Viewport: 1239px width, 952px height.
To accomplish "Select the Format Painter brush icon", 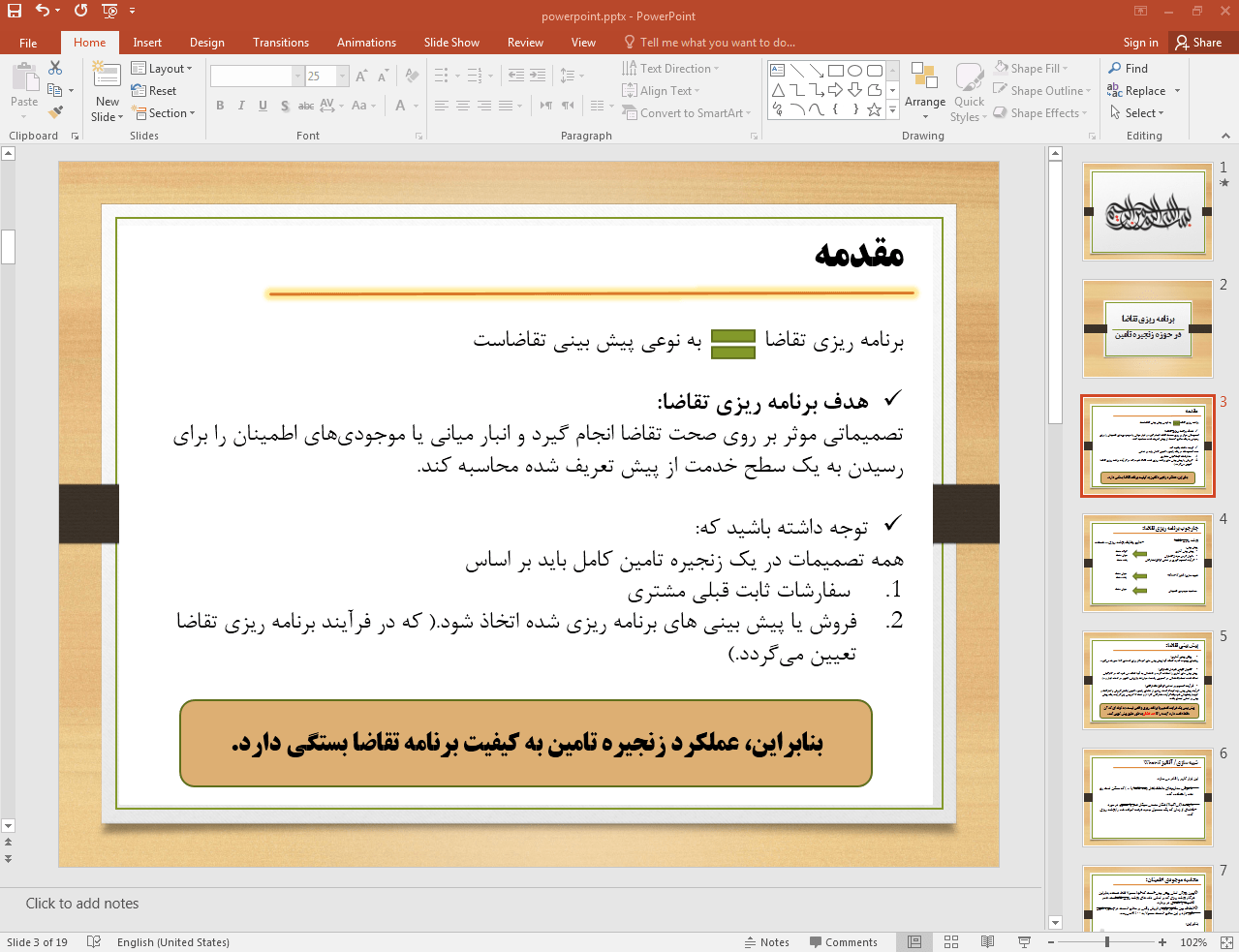I will pos(55,112).
